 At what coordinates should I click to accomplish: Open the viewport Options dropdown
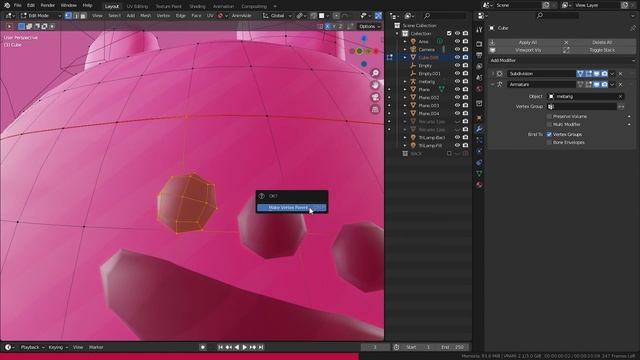(369, 27)
